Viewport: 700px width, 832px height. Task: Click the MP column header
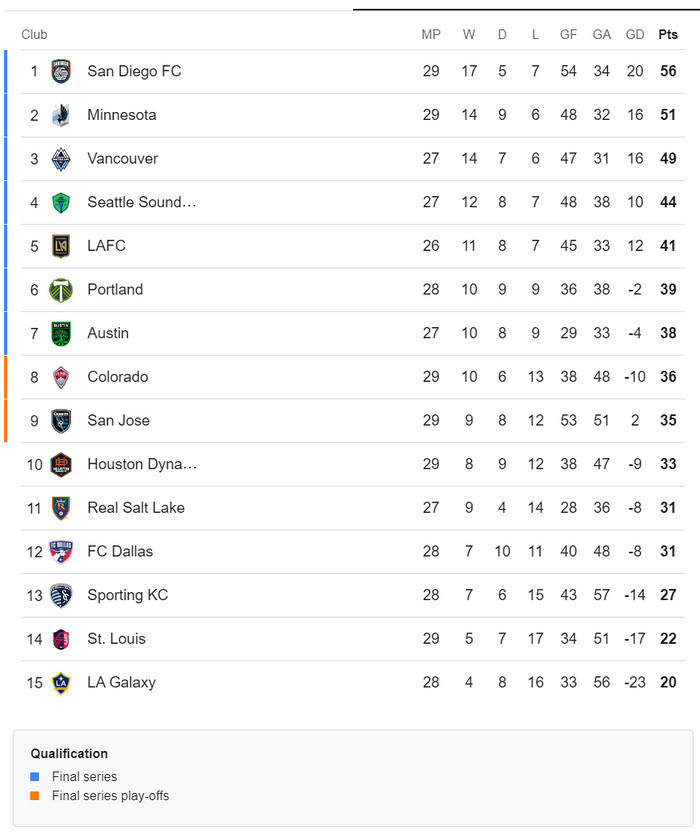[431, 34]
